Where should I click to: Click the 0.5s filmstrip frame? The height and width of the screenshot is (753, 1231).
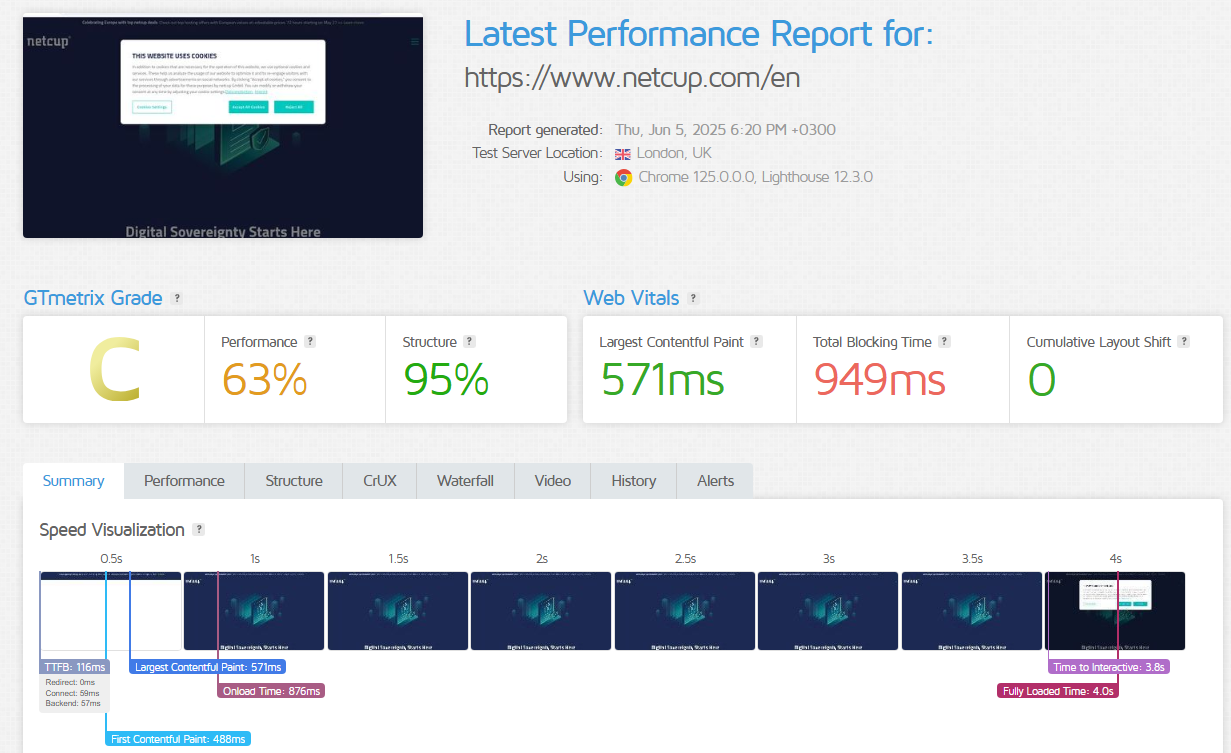[x=111, y=611]
